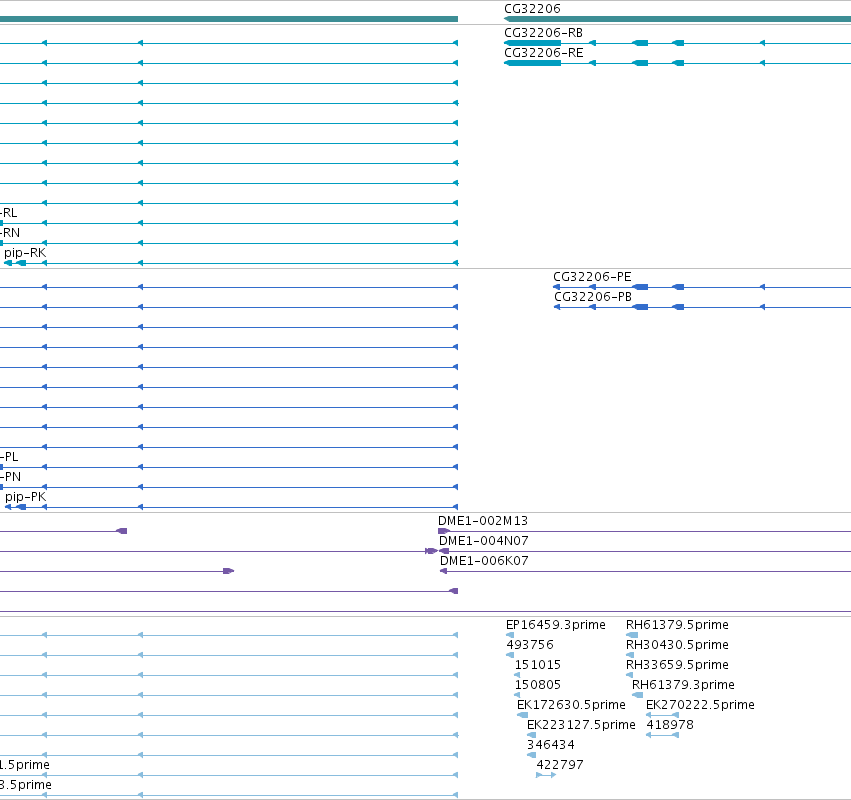This screenshot has height=800, width=851.
Task: Click the RH30430.5prime EST label
Action: coord(677,645)
